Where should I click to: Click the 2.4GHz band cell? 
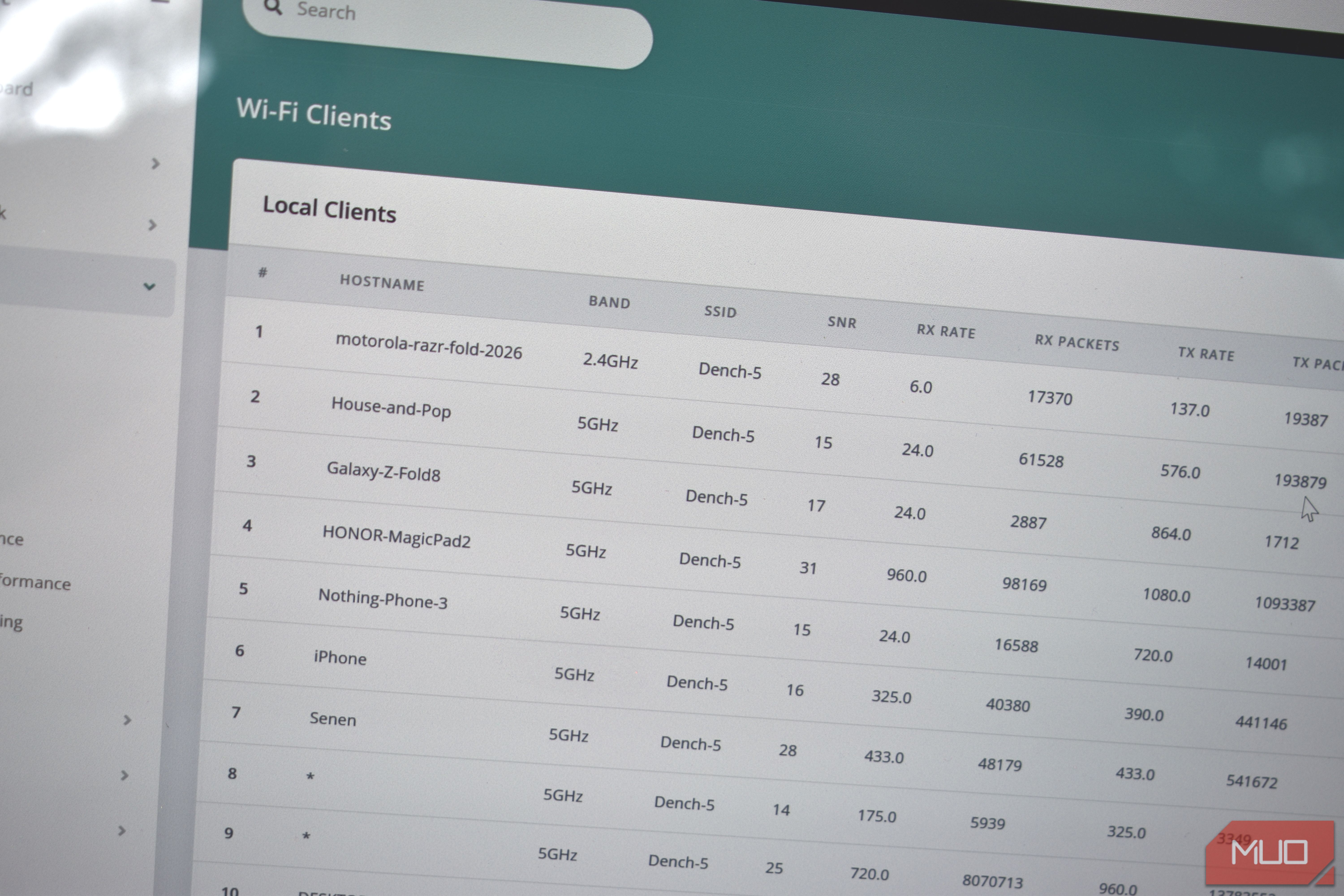[610, 361]
